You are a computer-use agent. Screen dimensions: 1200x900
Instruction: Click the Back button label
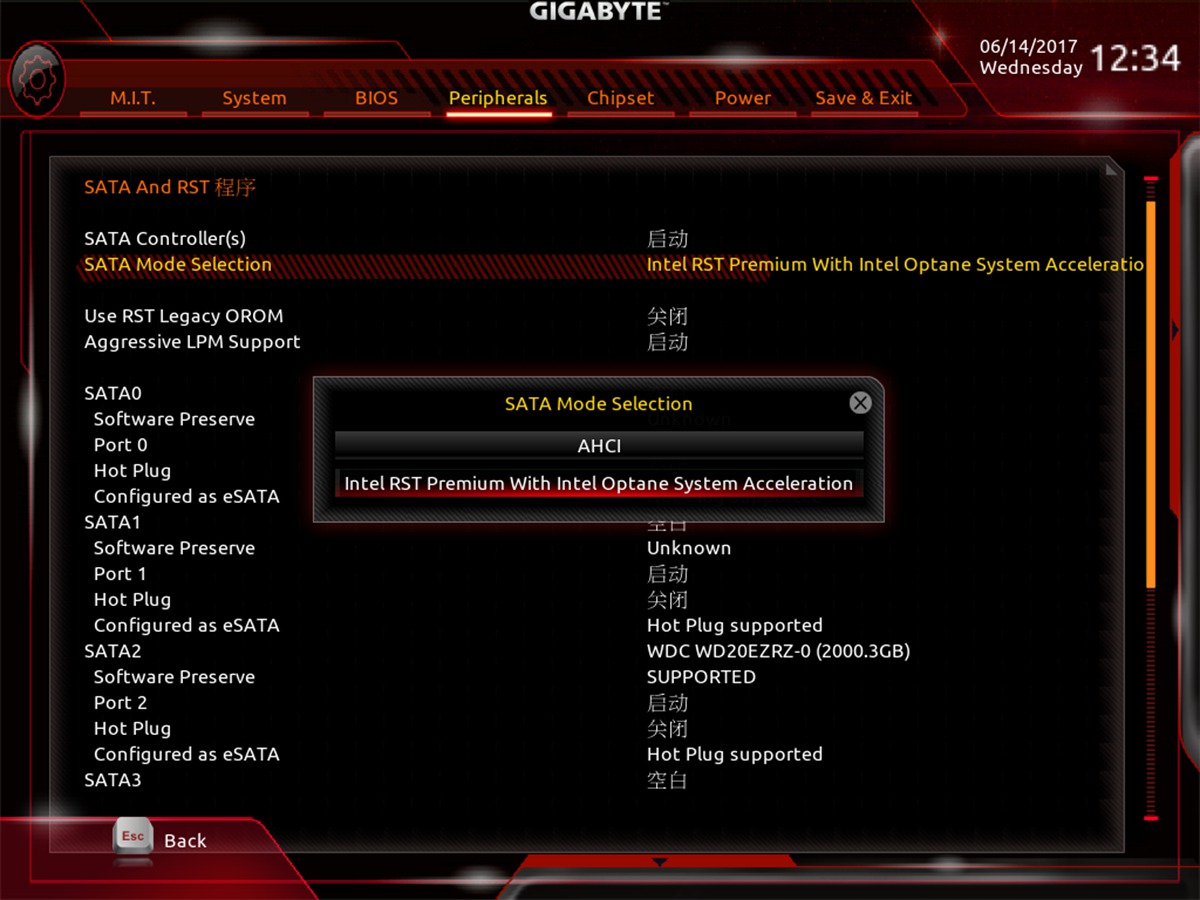click(185, 841)
